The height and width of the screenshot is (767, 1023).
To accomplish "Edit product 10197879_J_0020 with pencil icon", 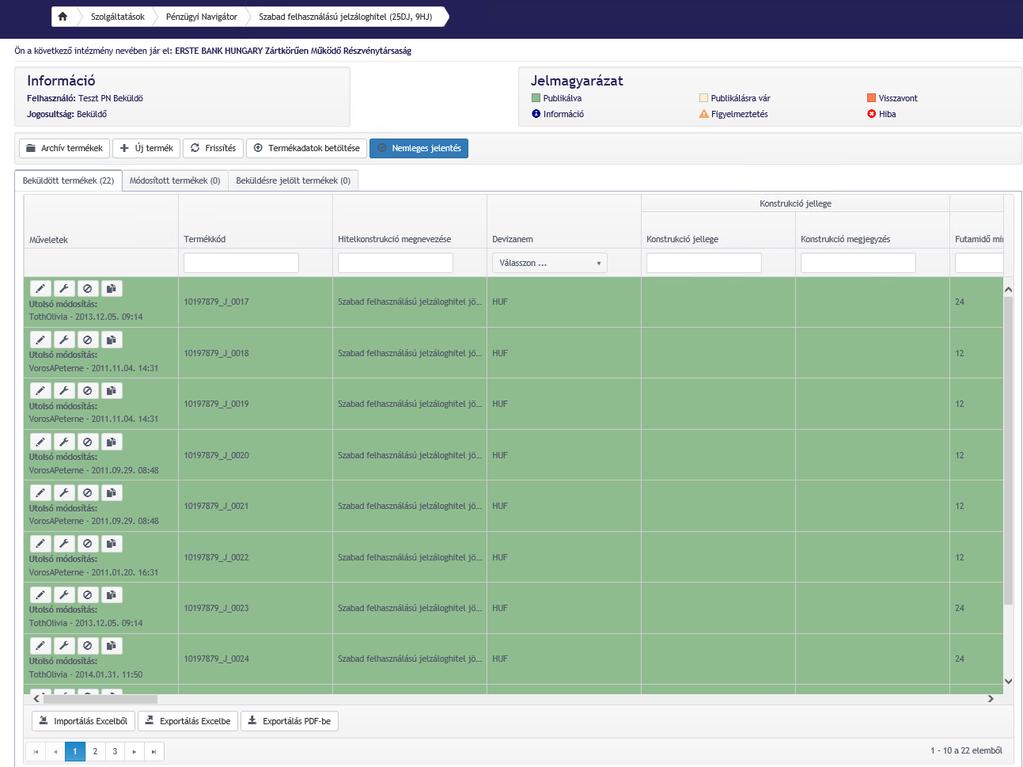I will click(x=40, y=442).
